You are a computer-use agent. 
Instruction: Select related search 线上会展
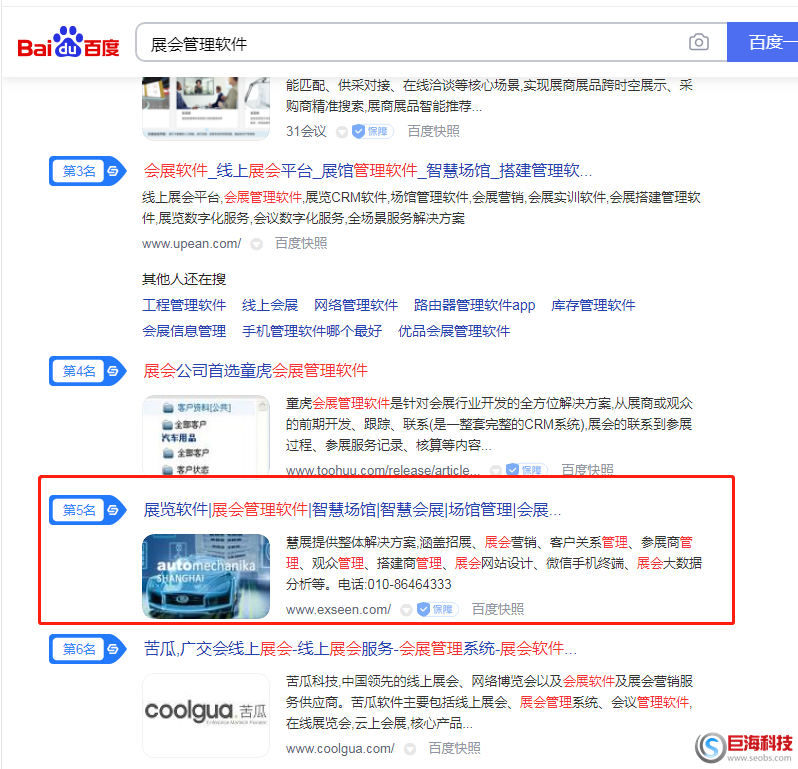click(x=270, y=305)
